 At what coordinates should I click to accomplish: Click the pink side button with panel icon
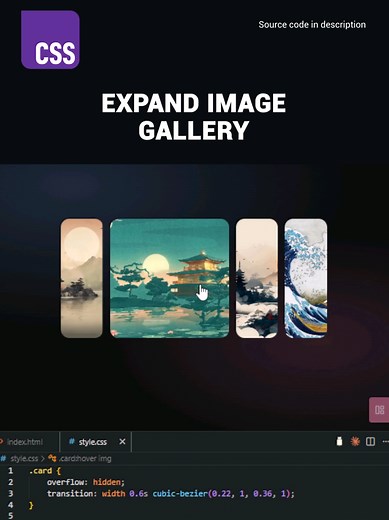tap(379, 410)
